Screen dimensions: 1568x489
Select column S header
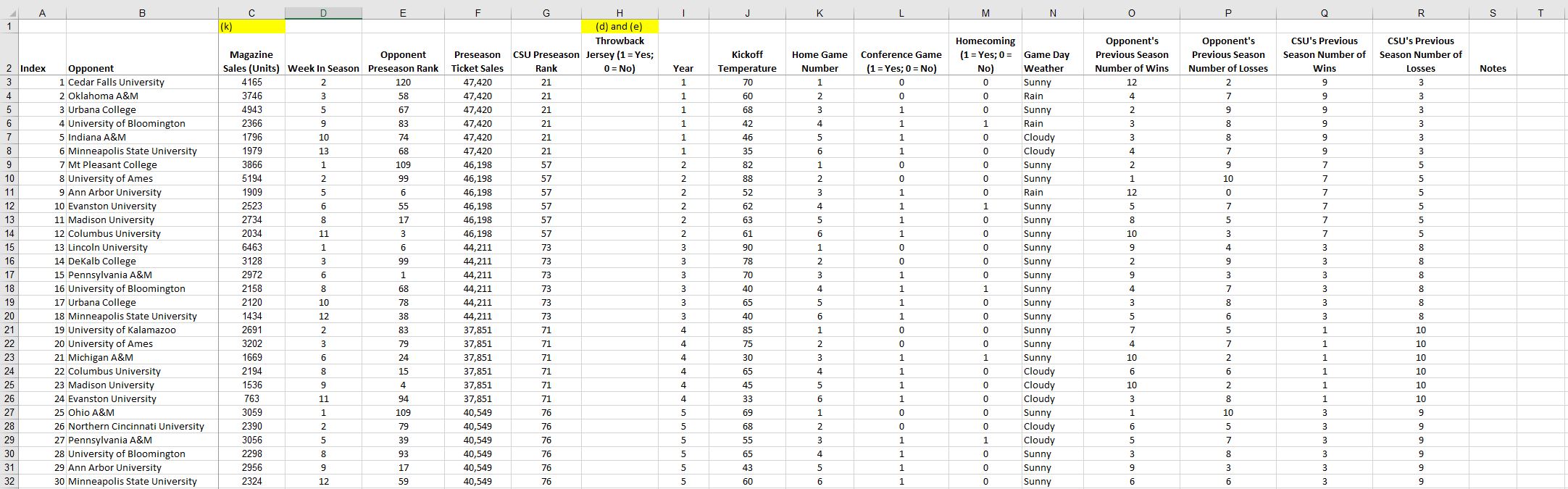pos(1493,12)
